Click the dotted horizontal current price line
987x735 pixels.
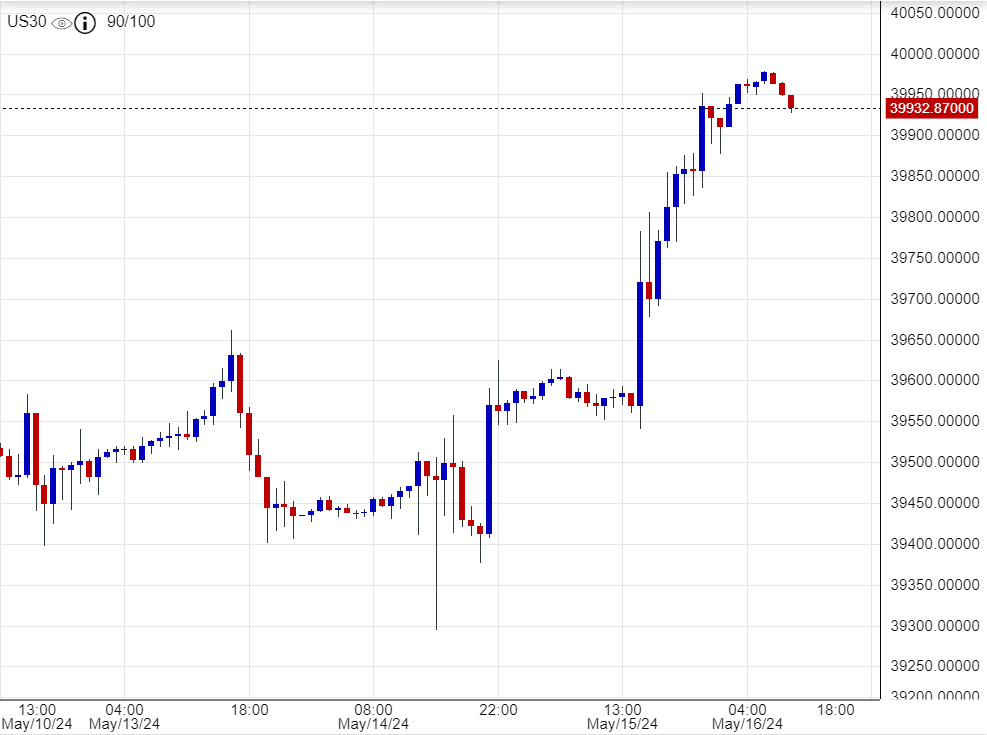[400, 108]
